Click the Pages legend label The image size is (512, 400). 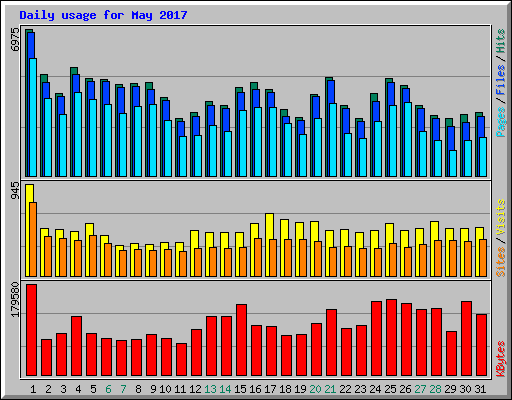pyautogui.click(x=500, y=122)
